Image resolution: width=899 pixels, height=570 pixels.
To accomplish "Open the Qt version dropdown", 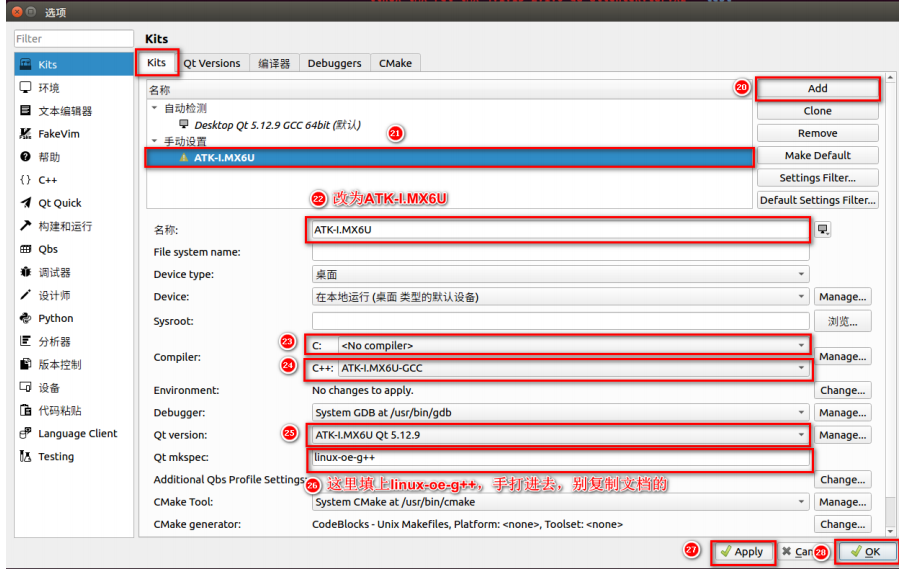I will point(560,435).
